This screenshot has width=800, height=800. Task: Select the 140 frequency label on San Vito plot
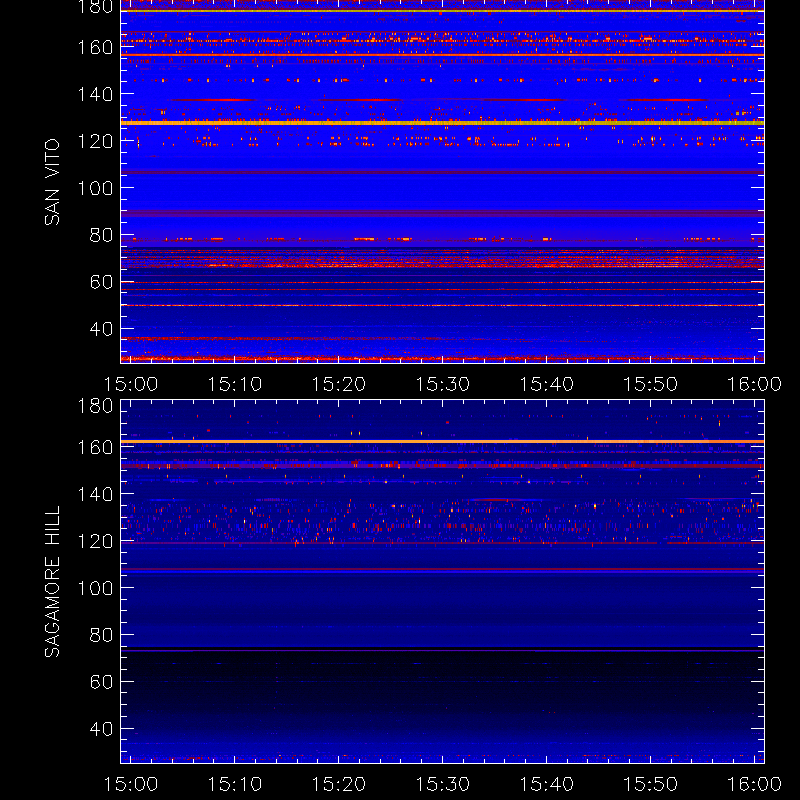tap(95, 94)
